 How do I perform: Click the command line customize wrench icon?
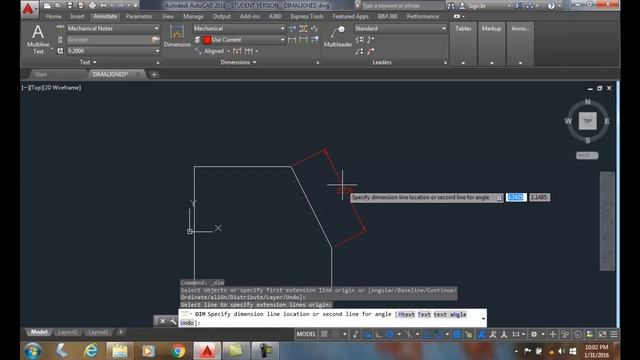[173, 321]
